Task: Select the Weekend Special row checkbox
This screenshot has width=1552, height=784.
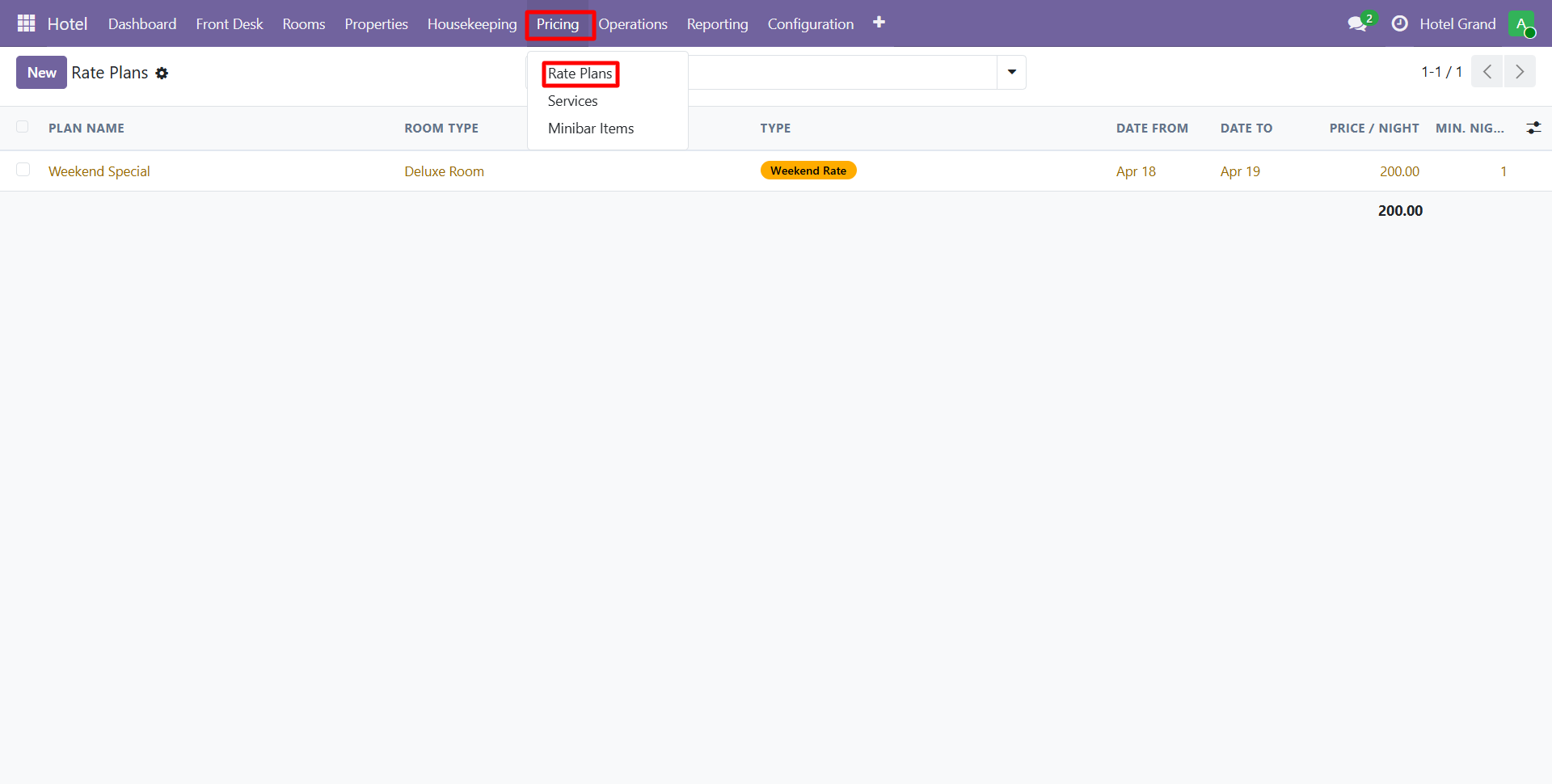Action: point(23,170)
